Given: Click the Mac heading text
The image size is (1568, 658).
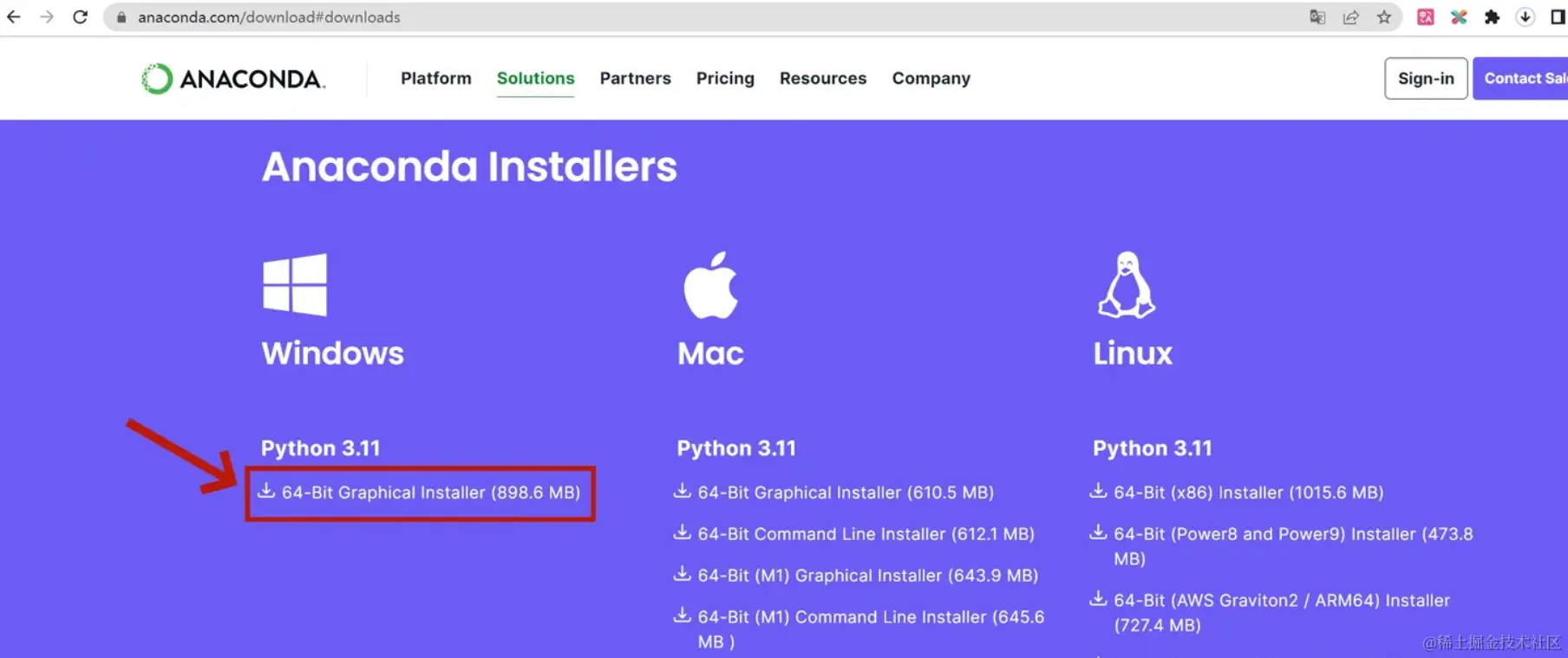Looking at the screenshot, I should (710, 353).
